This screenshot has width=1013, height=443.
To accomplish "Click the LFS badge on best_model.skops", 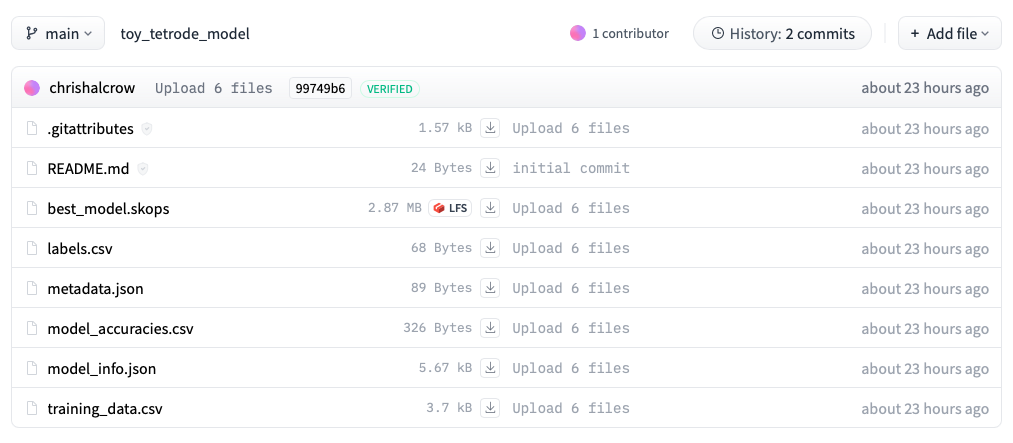I will 450,208.
